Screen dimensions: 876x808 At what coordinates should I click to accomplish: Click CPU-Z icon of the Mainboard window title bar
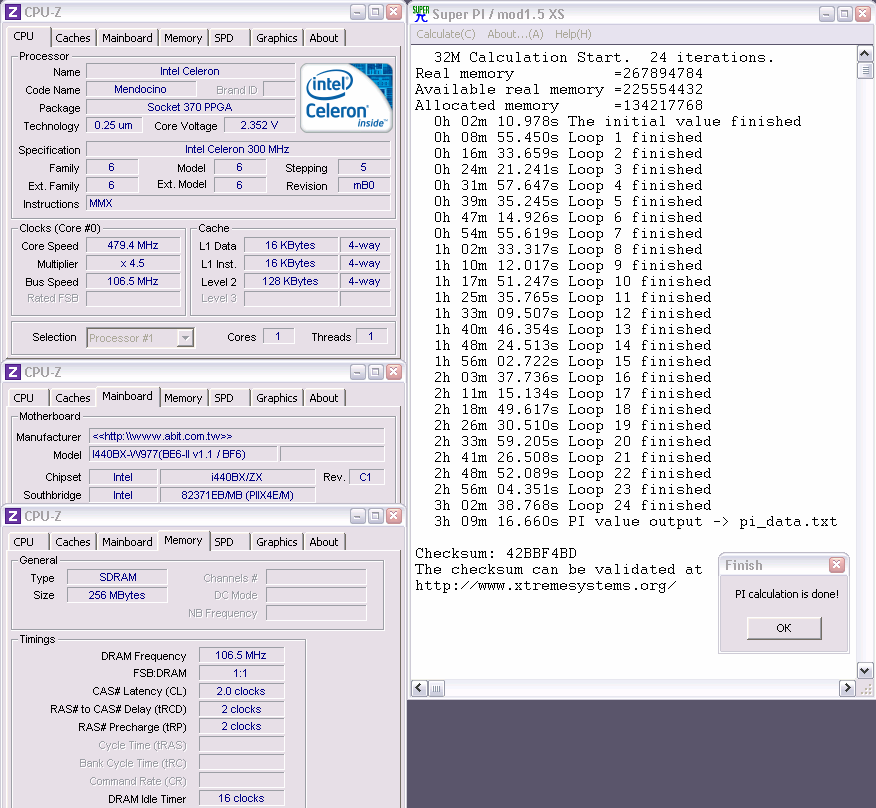tap(13, 372)
